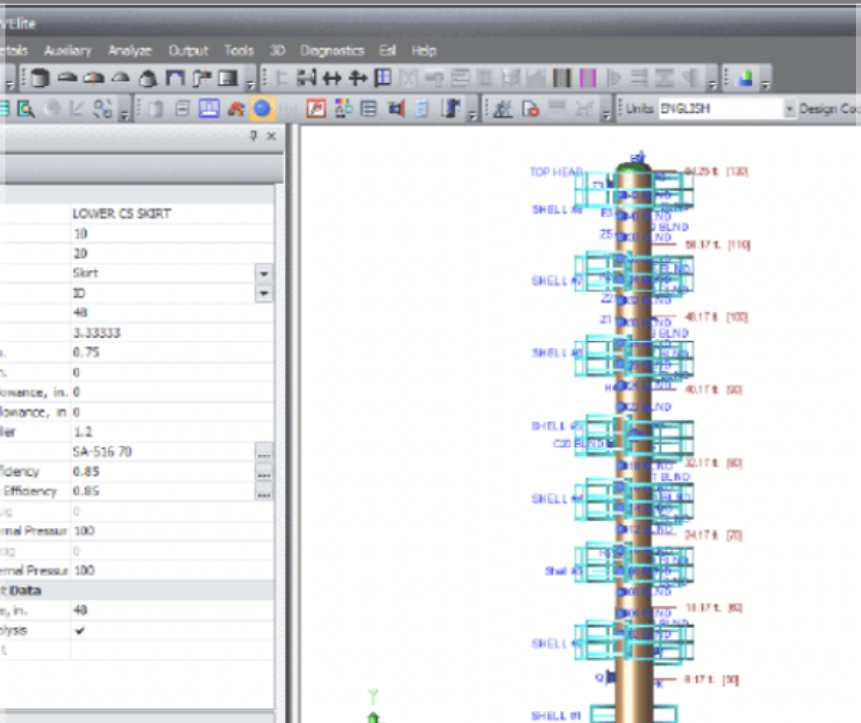Close the properties panel
The width and height of the screenshot is (861, 723).
tap(271, 136)
